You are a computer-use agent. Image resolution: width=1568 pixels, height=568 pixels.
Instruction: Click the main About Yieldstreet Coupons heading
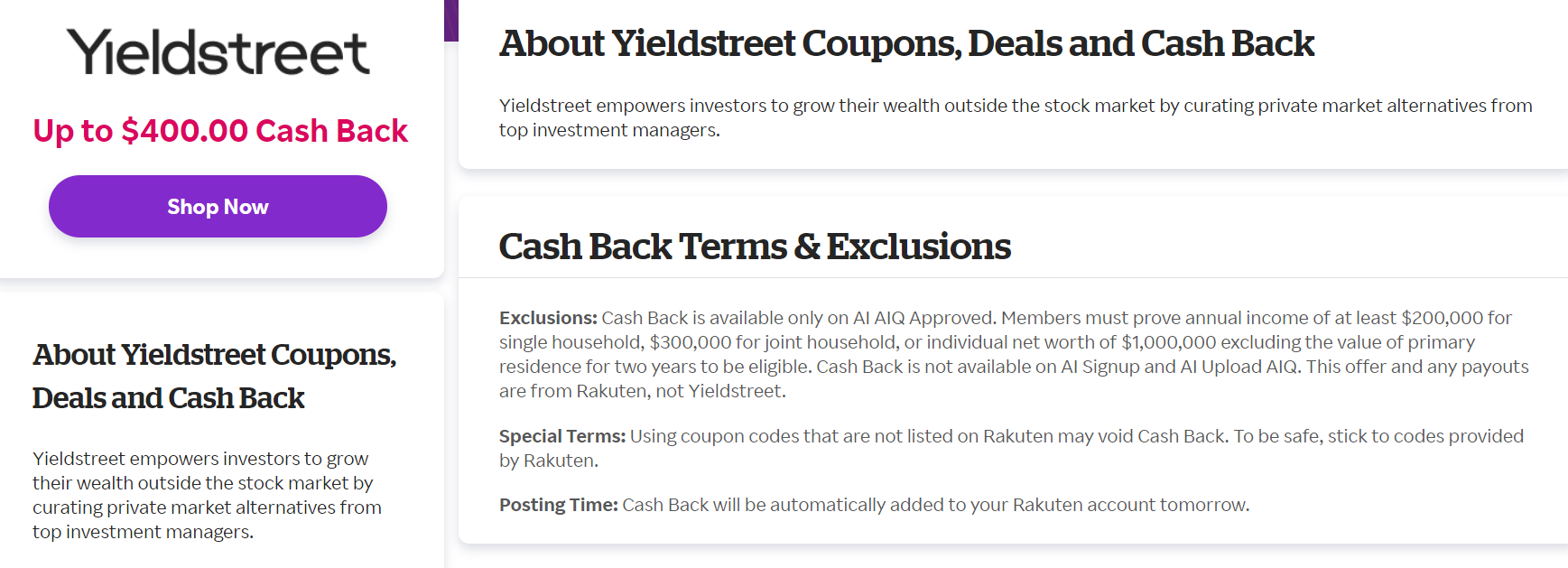[x=906, y=43]
